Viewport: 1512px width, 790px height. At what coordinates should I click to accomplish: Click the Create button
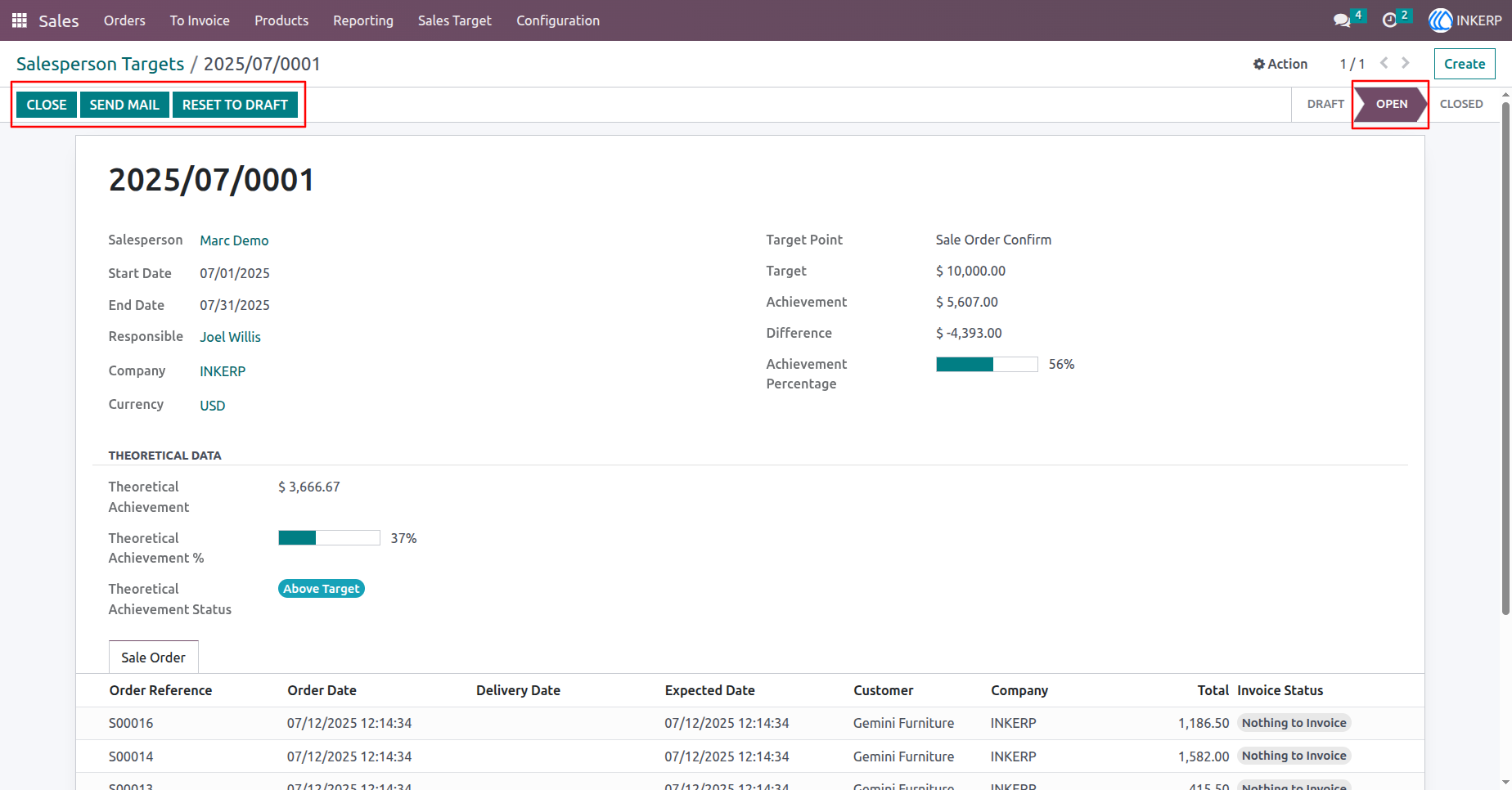tap(1465, 64)
